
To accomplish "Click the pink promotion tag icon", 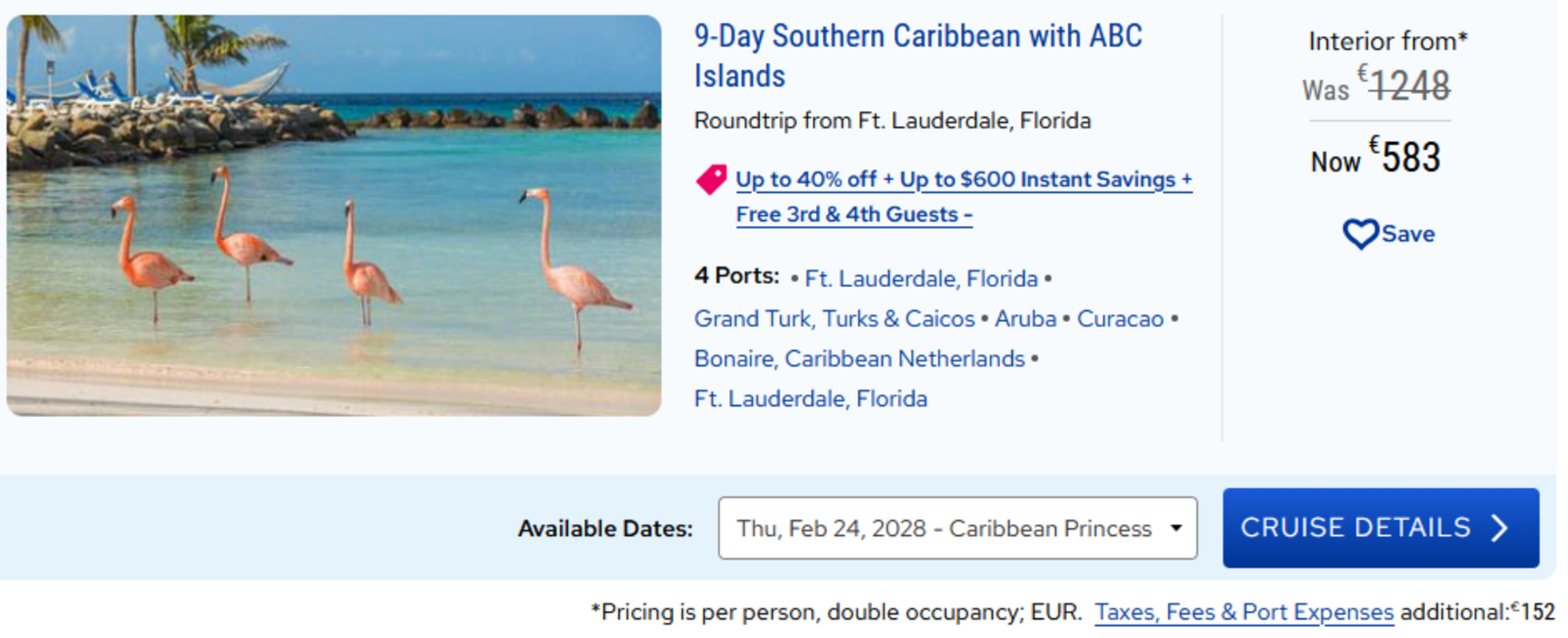I will [x=711, y=179].
